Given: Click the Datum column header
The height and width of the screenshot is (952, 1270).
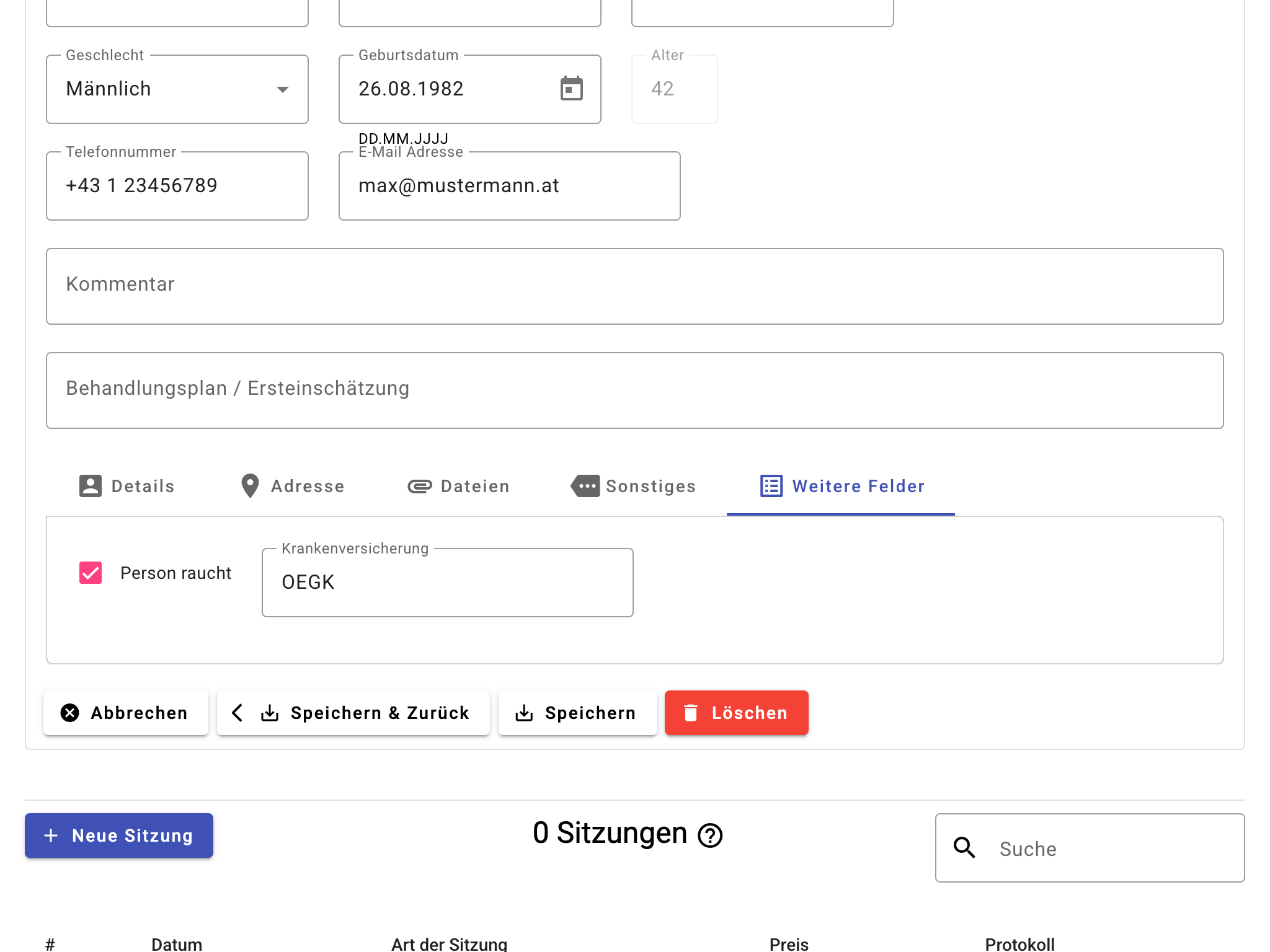Looking at the screenshot, I should coord(177,944).
